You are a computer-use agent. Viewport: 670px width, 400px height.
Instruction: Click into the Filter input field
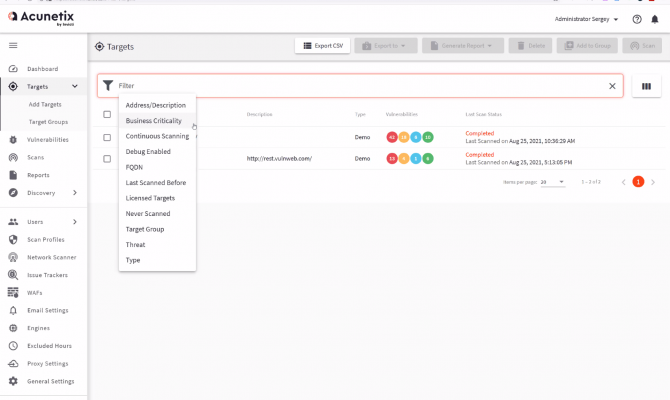[359, 86]
